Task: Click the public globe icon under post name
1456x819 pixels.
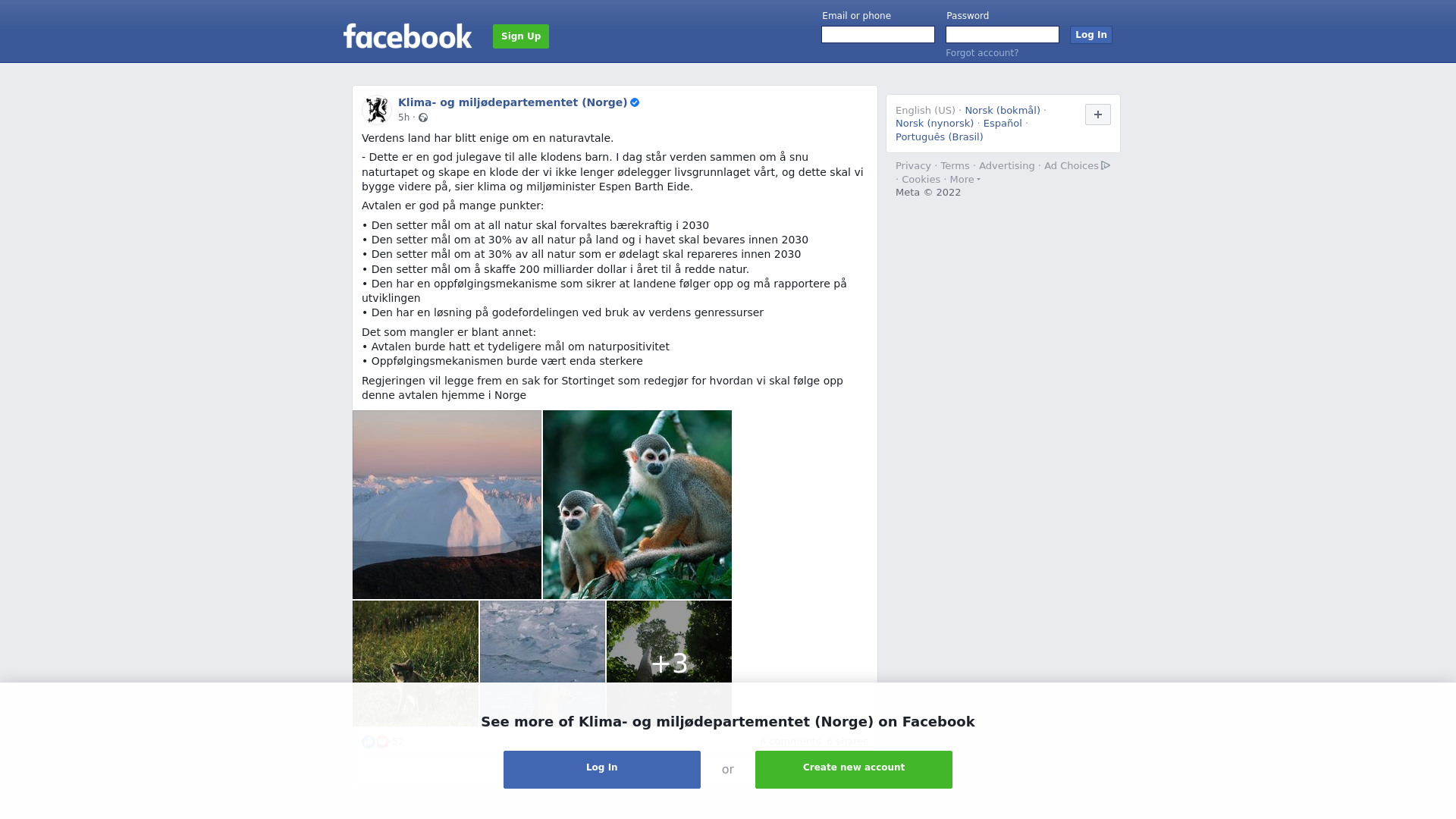Action: (x=423, y=118)
